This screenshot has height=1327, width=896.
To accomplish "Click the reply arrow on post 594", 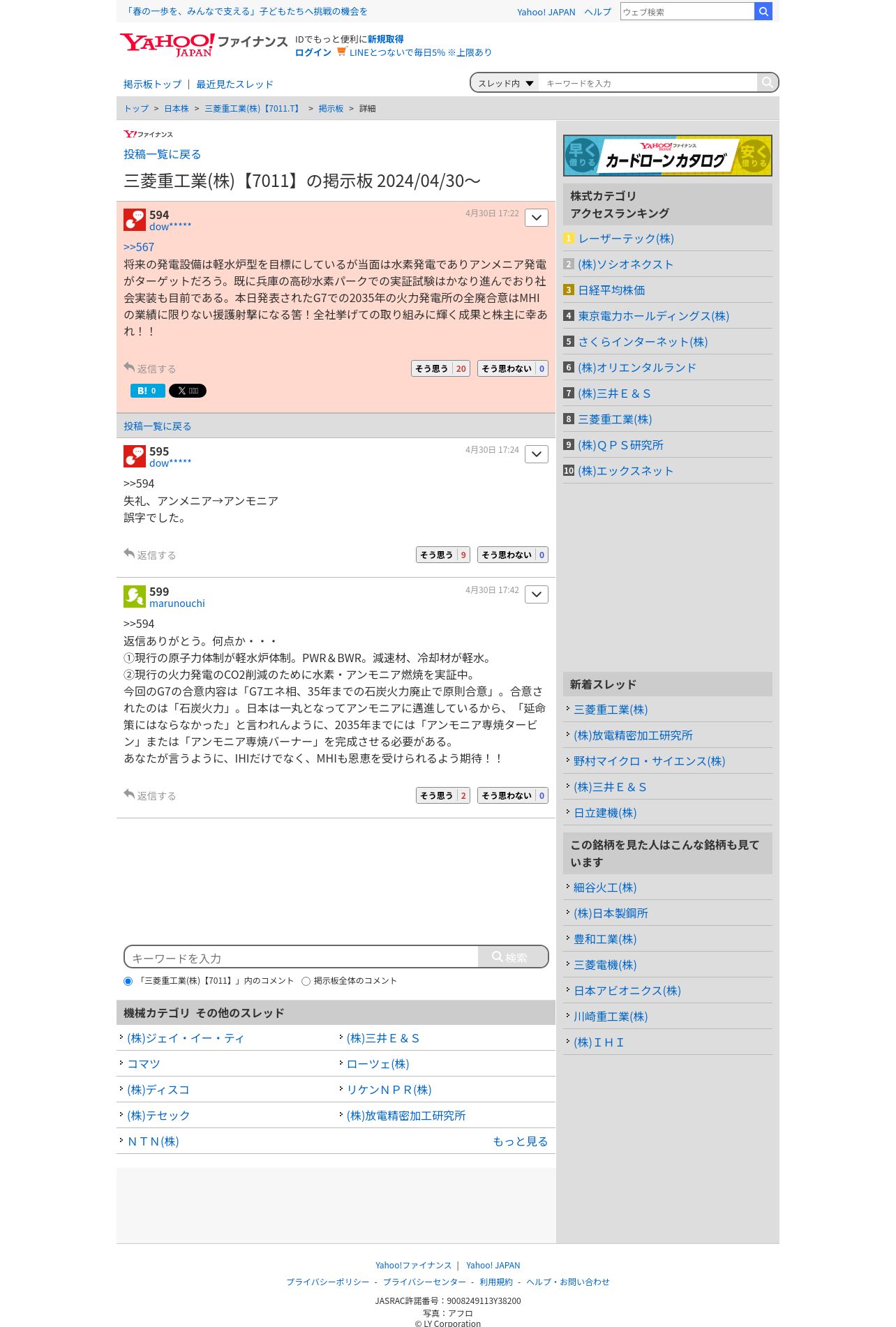I will (129, 367).
